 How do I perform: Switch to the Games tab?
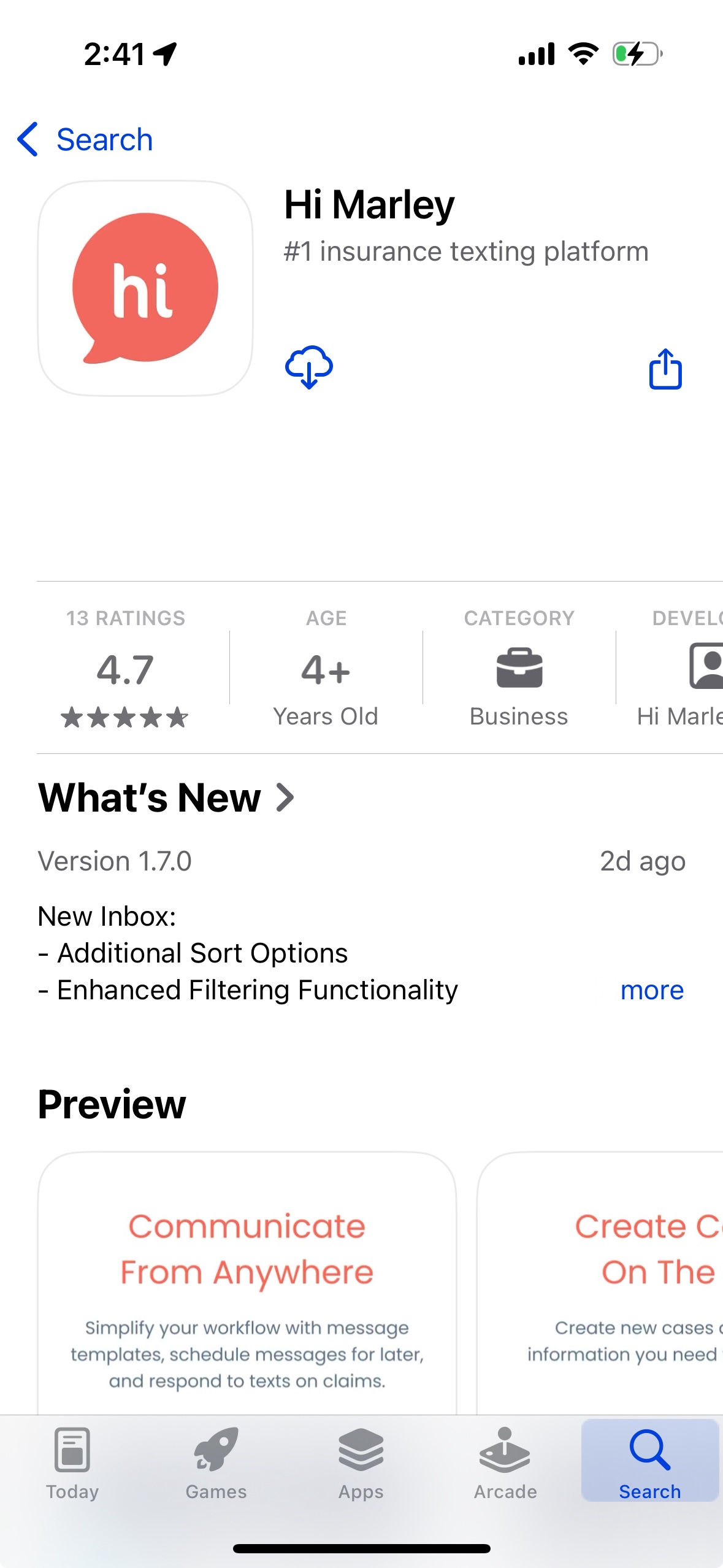(216, 1462)
